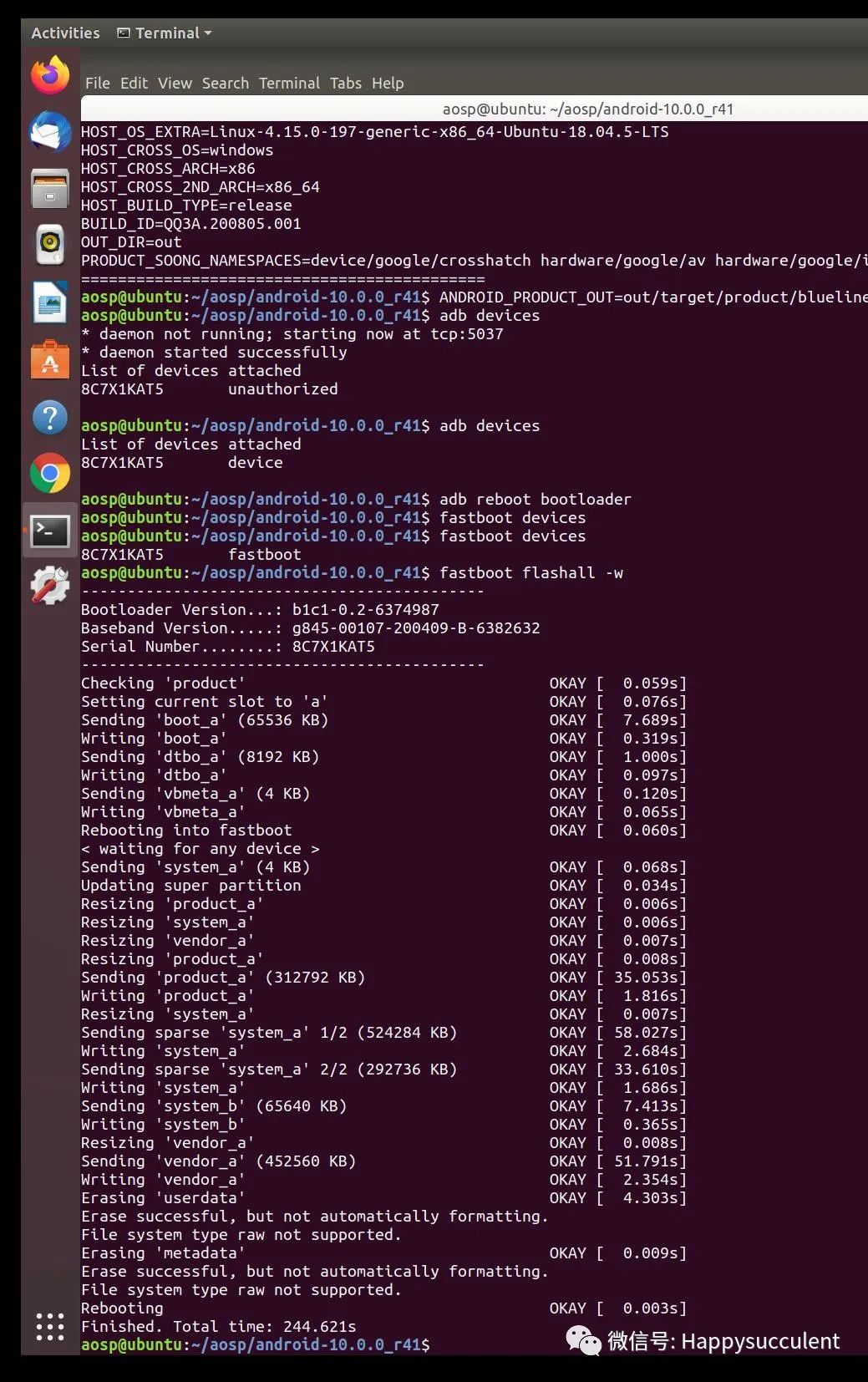Viewport: 868px width, 1382px height.
Task: Click the Activities overview button
Action: tap(65, 33)
